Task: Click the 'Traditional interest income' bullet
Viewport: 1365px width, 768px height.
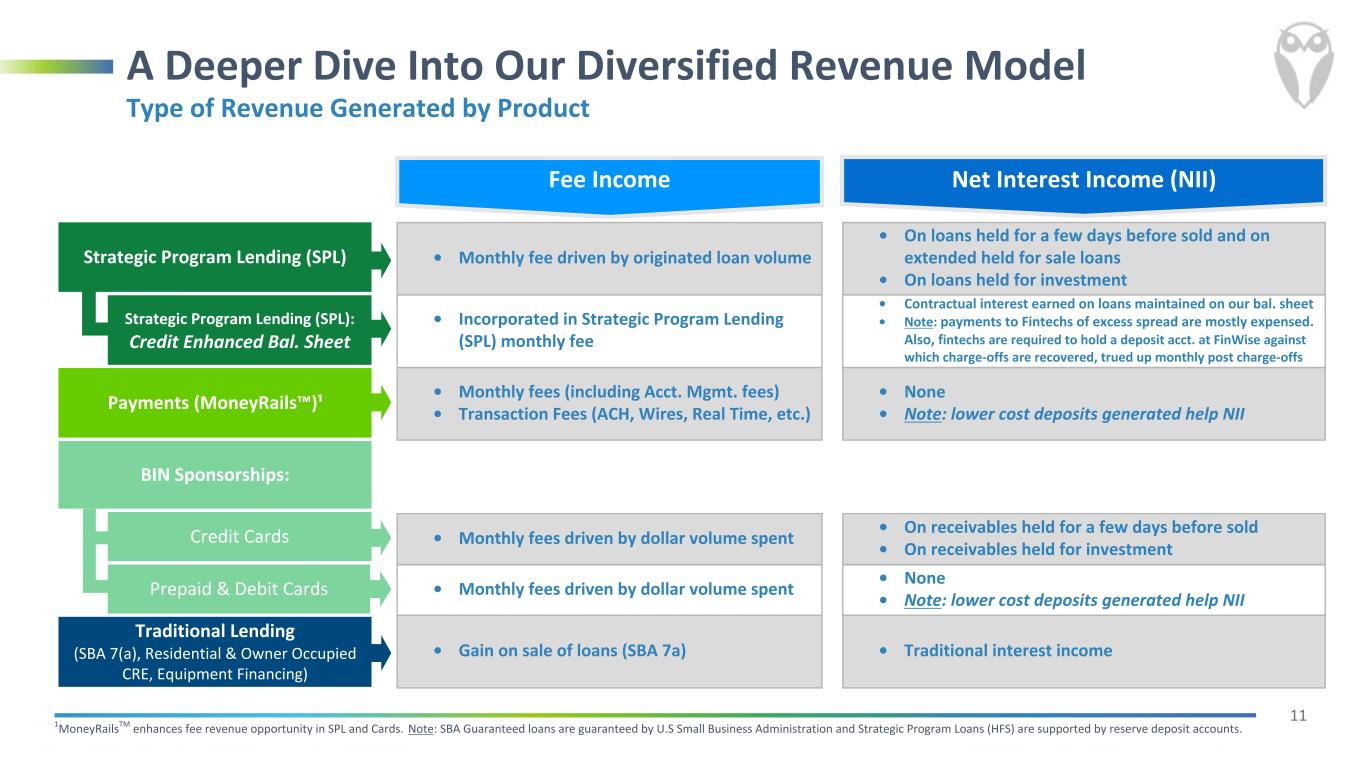Action: click(x=1007, y=651)
